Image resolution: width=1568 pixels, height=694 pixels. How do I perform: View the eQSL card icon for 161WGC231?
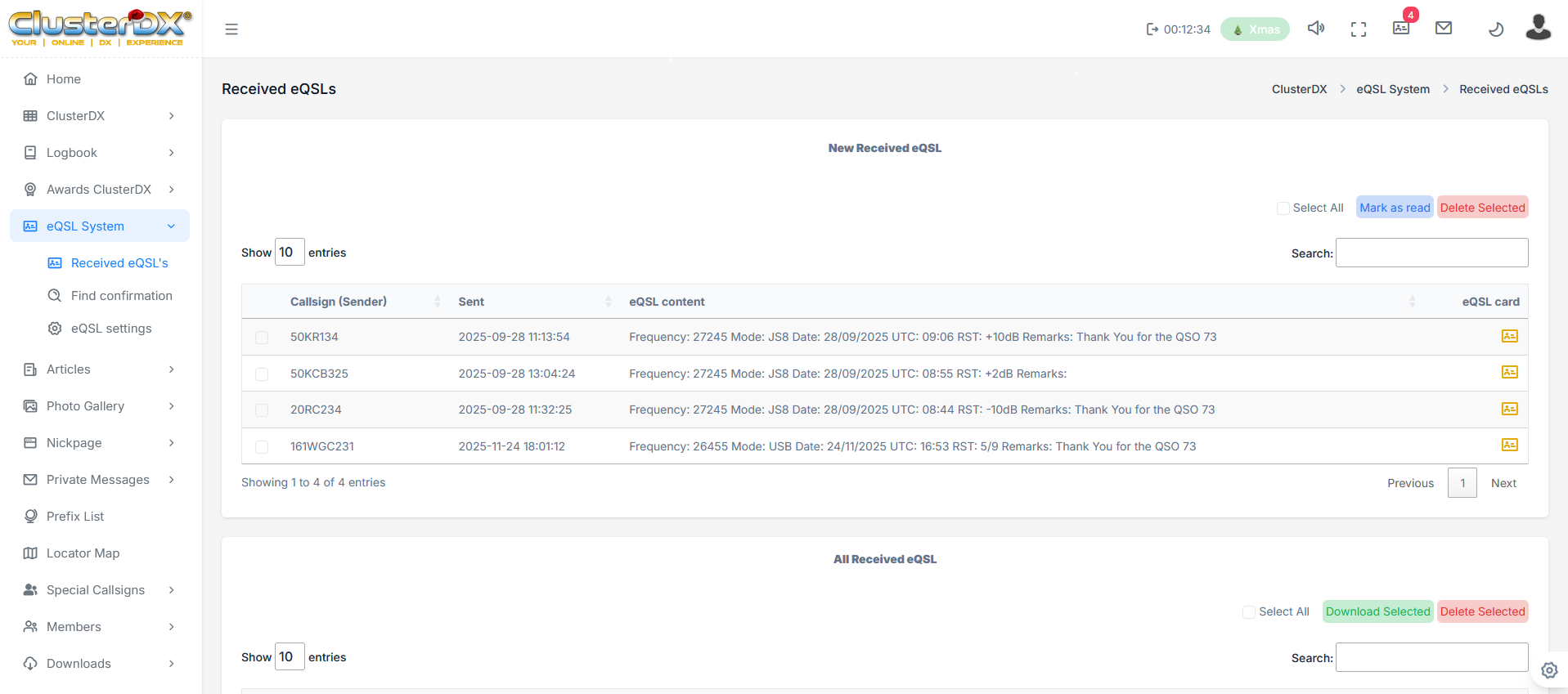click(x=1509, y=446)
